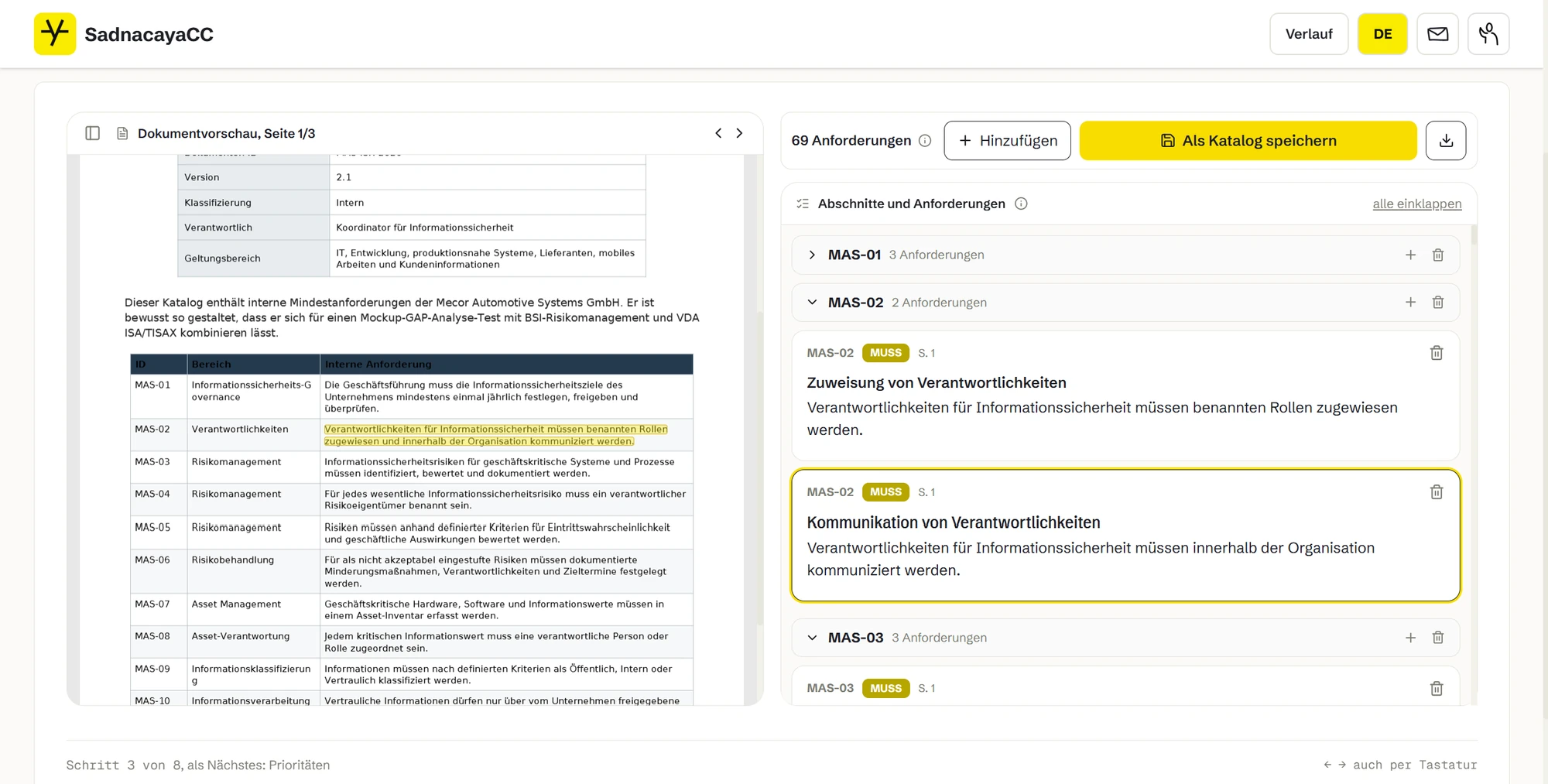Show info about 69 Anforderungen
Screen dimensions: 1548x784
pos(925,141)
